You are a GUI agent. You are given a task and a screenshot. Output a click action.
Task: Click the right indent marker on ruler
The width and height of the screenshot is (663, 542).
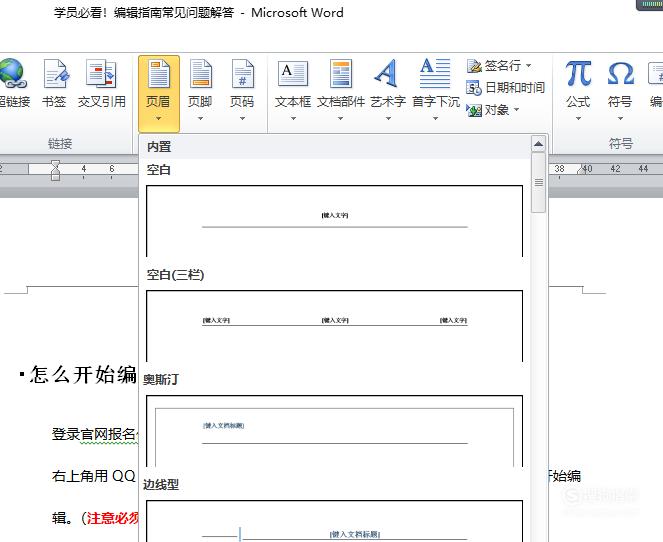click(x=583, y=169)
